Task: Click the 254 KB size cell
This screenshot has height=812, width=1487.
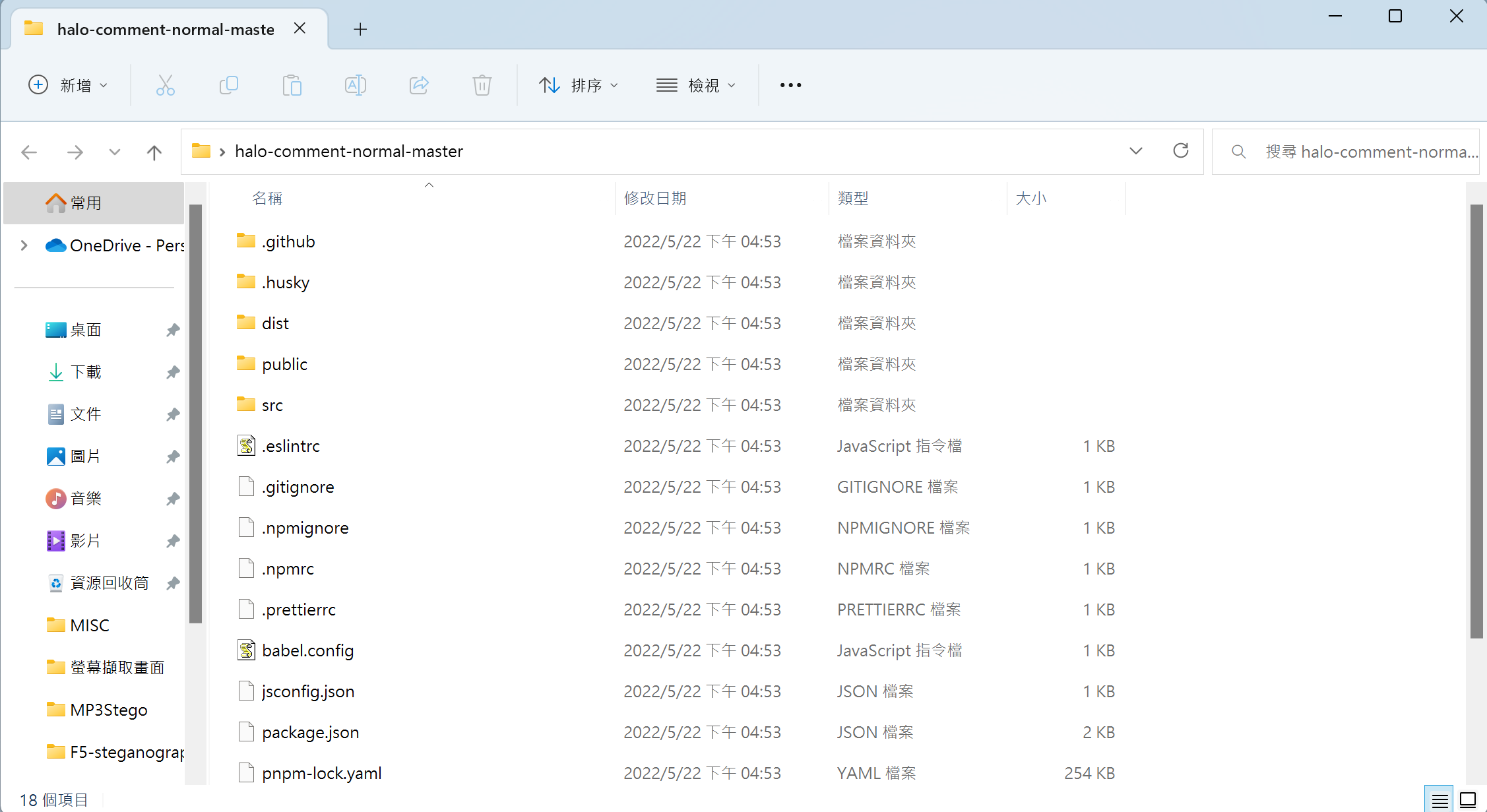Action: click(1089, 773)
